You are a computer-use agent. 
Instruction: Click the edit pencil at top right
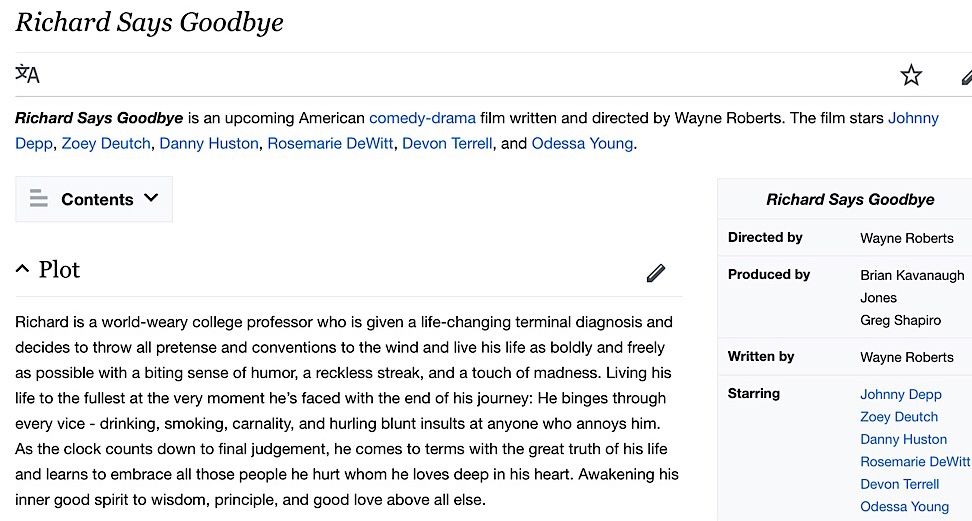[x=966, y=76]
